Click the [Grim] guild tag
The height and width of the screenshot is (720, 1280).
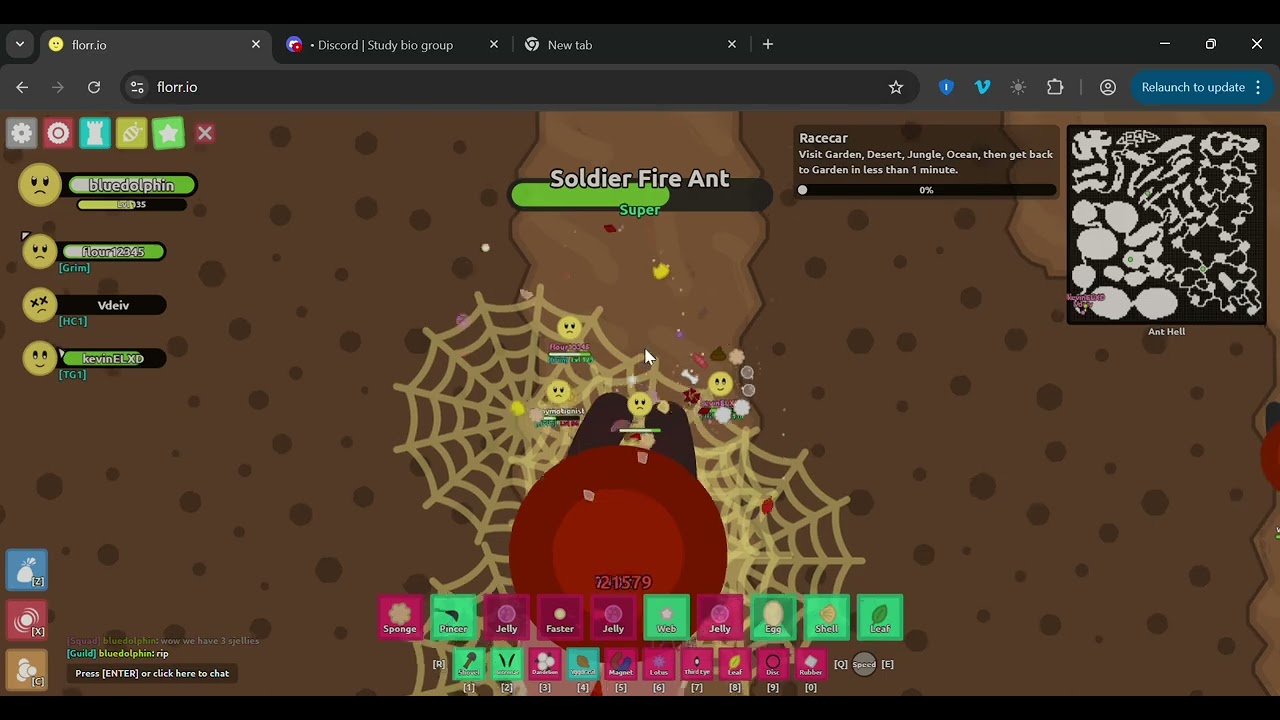click(75, 268)
